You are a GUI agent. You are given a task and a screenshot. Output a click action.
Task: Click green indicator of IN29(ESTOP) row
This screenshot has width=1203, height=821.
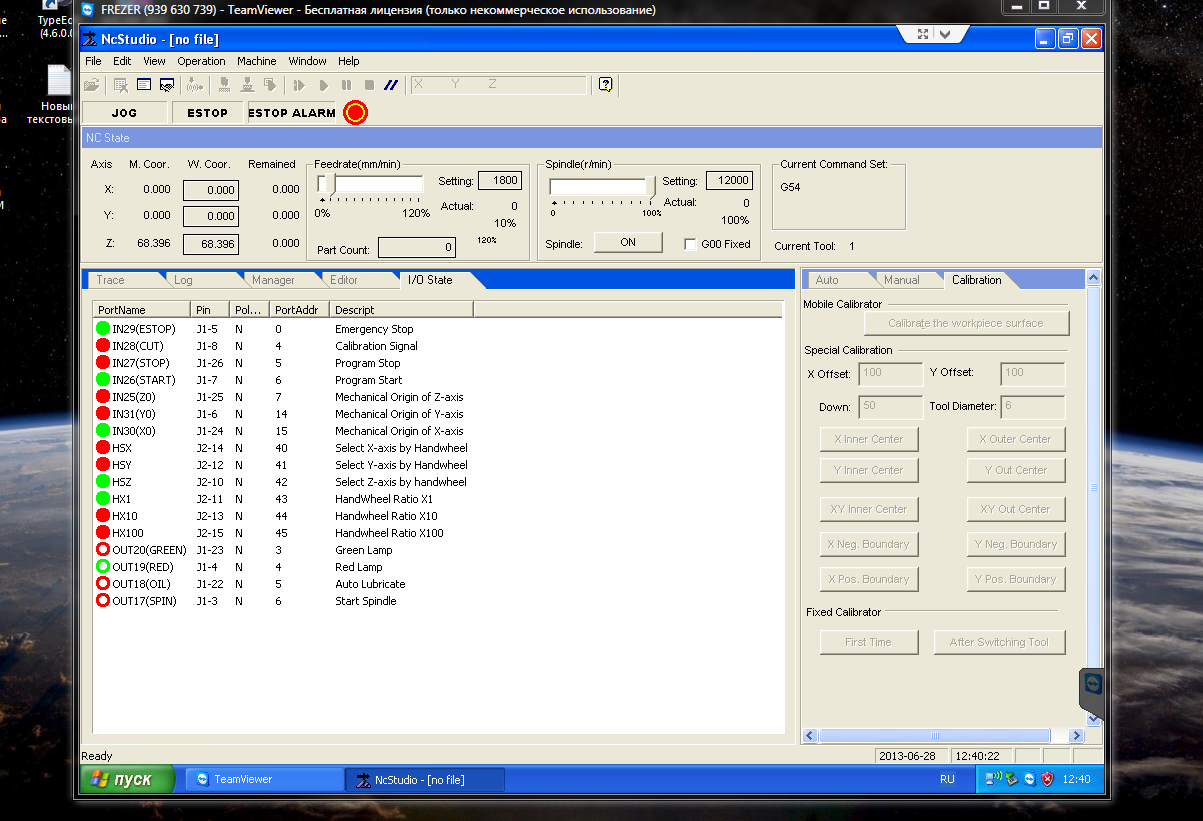(102, 329)
